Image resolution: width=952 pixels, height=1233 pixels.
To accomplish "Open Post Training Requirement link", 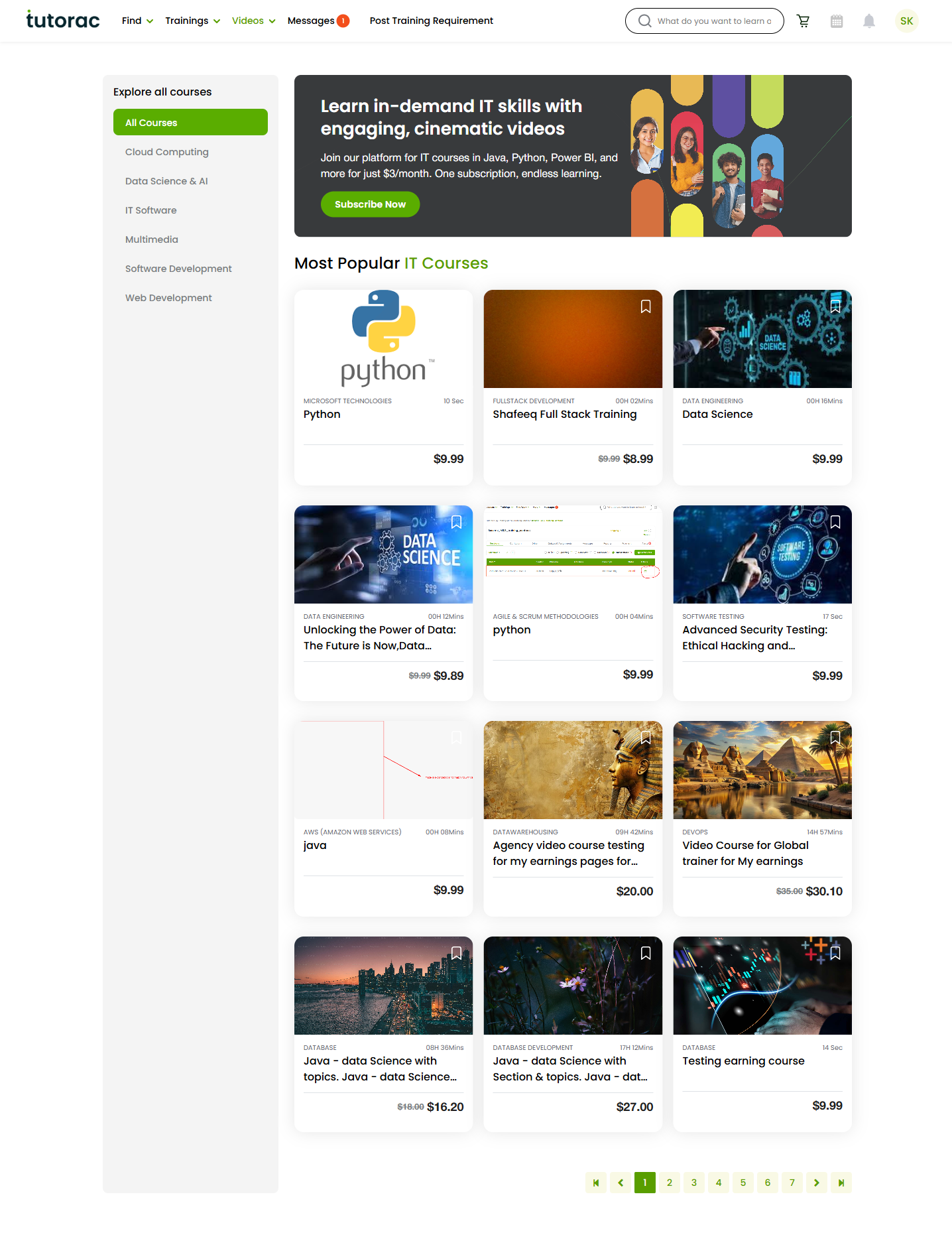I will [x=431, y=21].
